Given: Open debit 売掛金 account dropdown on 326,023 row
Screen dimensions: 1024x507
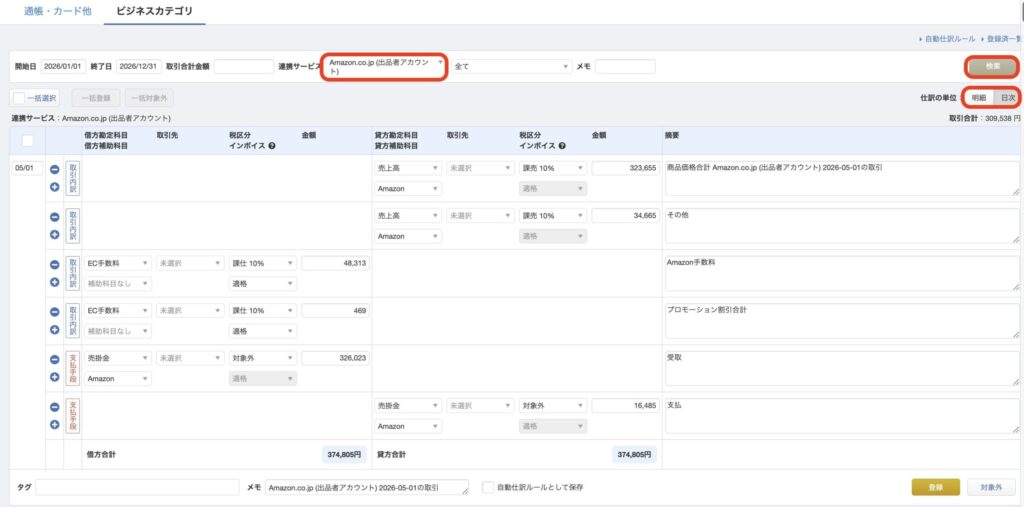Looking at the screenshot, I should click(x=118, y=358).
